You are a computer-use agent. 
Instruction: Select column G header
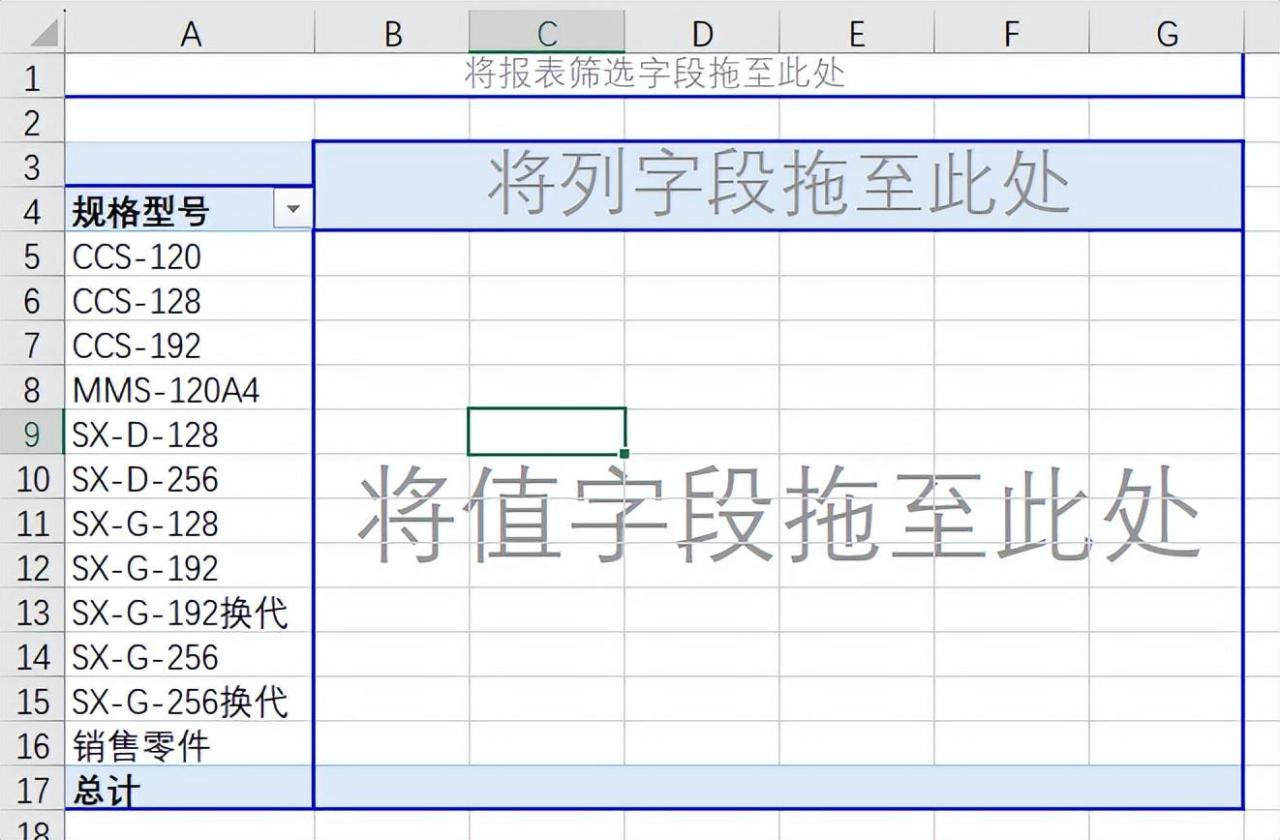[1167, 33]
